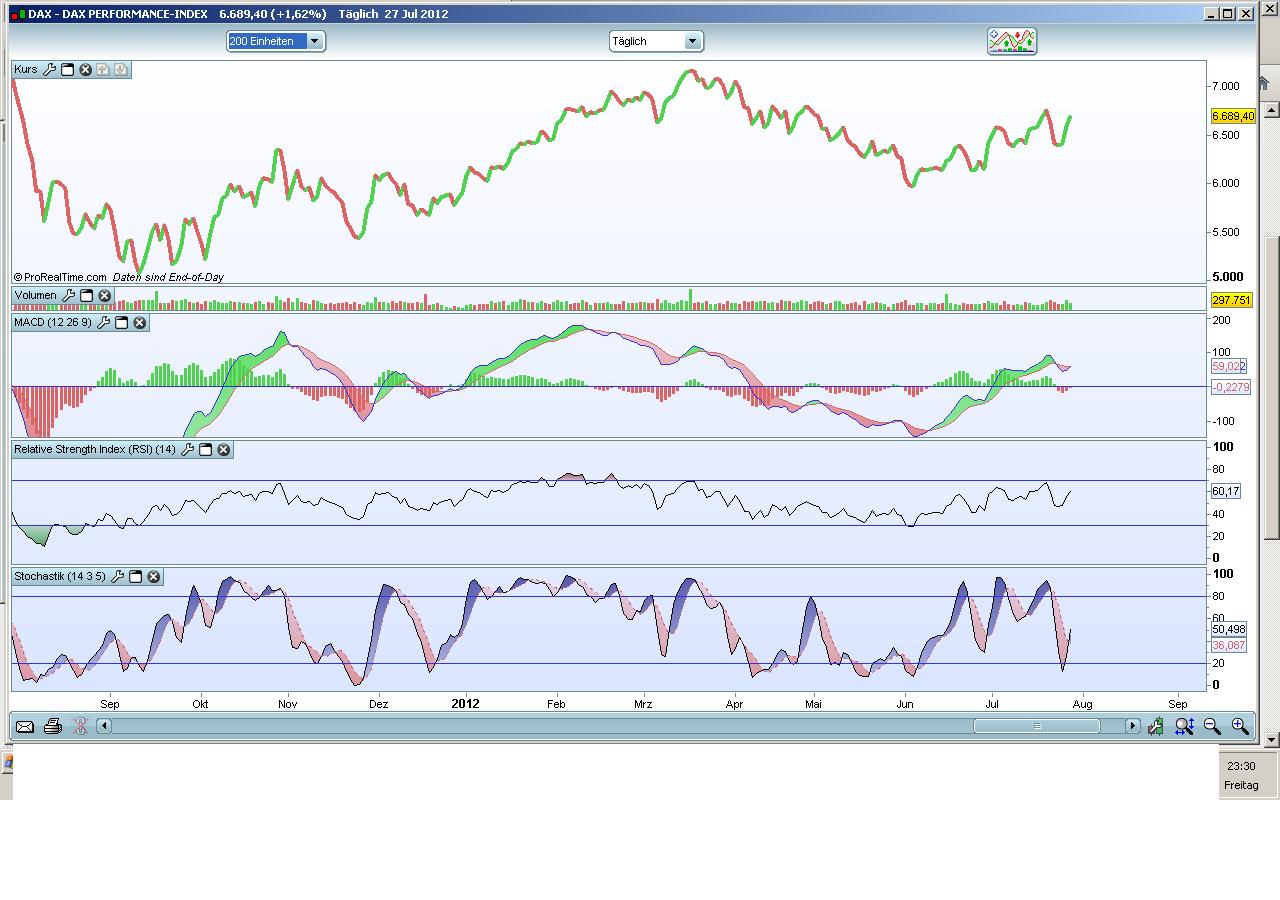Remove the RSI indicator panel

point(224,450)
